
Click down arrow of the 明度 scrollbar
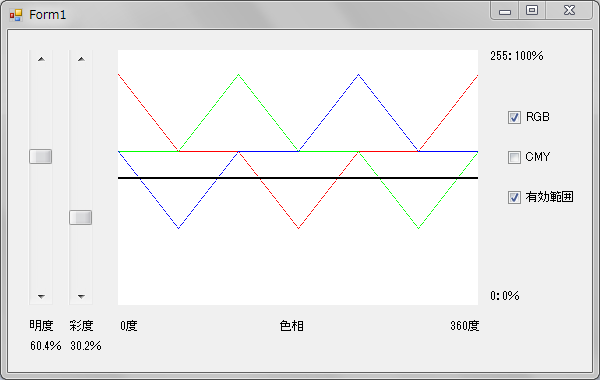pos(41,296)
